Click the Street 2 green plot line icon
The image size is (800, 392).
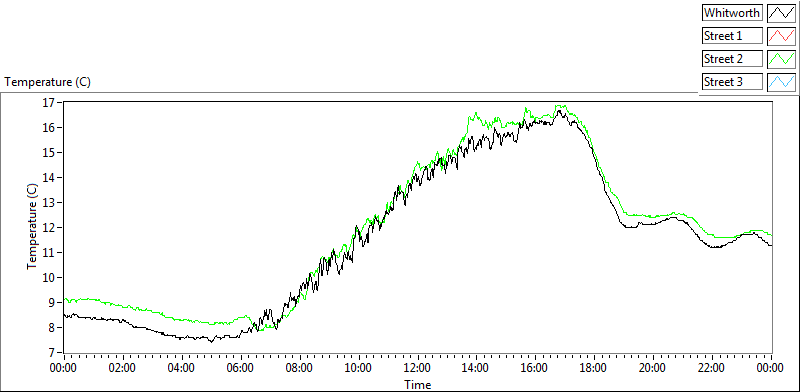781,59
